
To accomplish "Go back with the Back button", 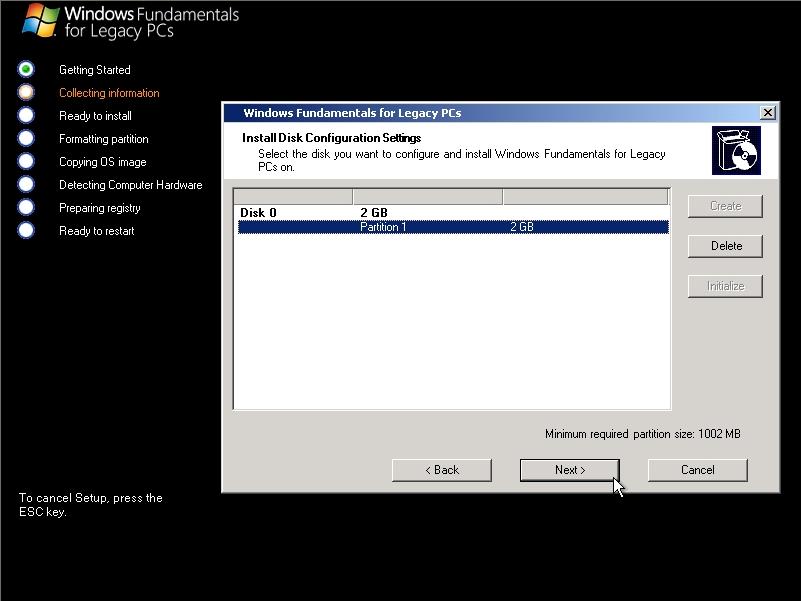I will click(x=442, y=470).
